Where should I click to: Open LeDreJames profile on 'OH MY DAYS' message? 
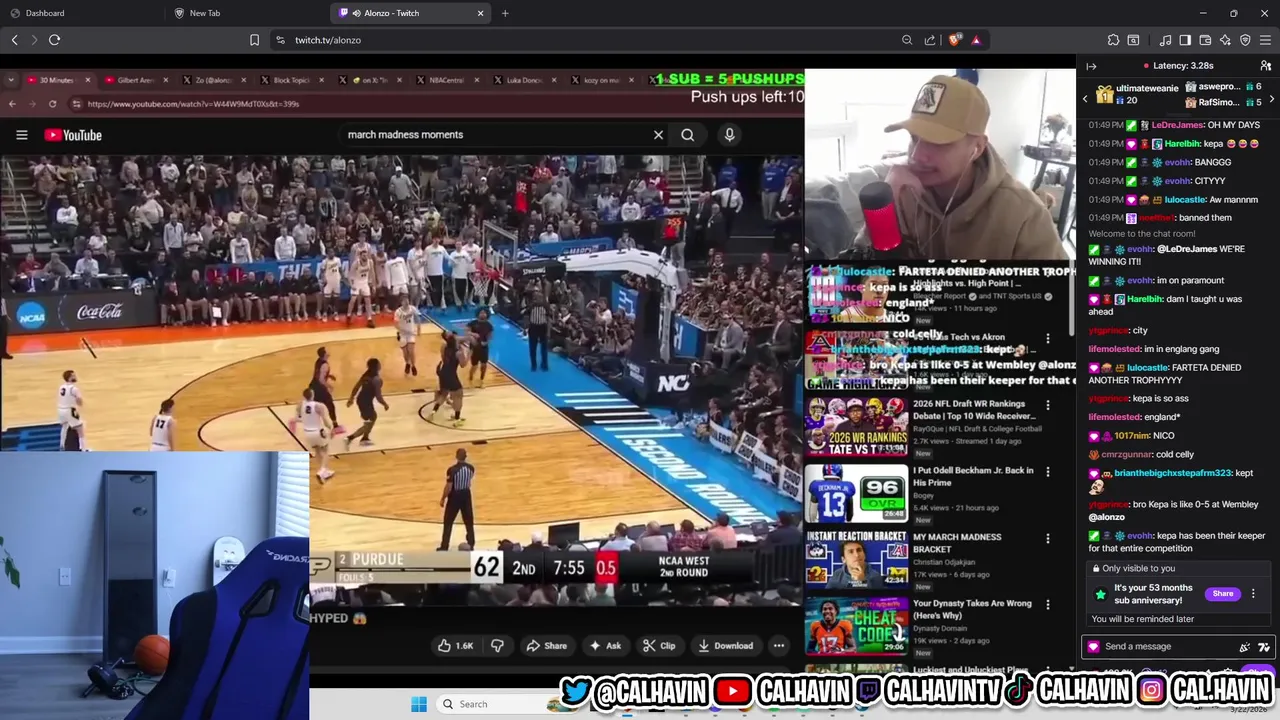point(1177,125)
